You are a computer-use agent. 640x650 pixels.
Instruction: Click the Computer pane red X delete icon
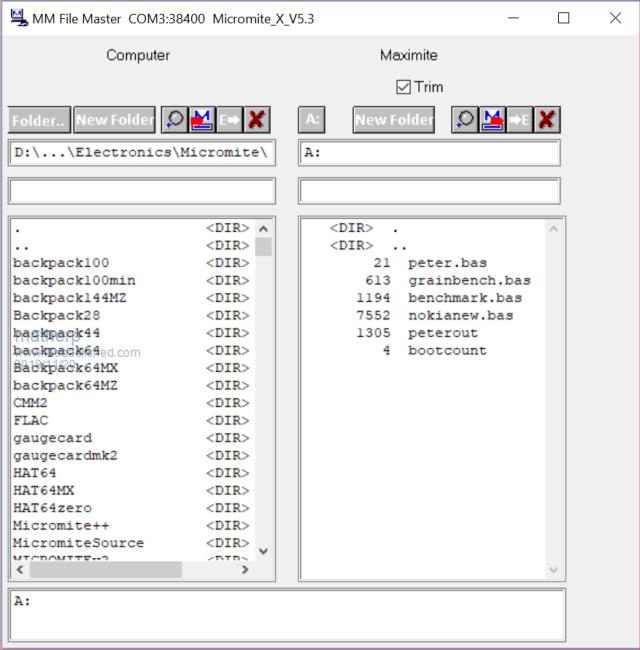[x=257, y=120]
